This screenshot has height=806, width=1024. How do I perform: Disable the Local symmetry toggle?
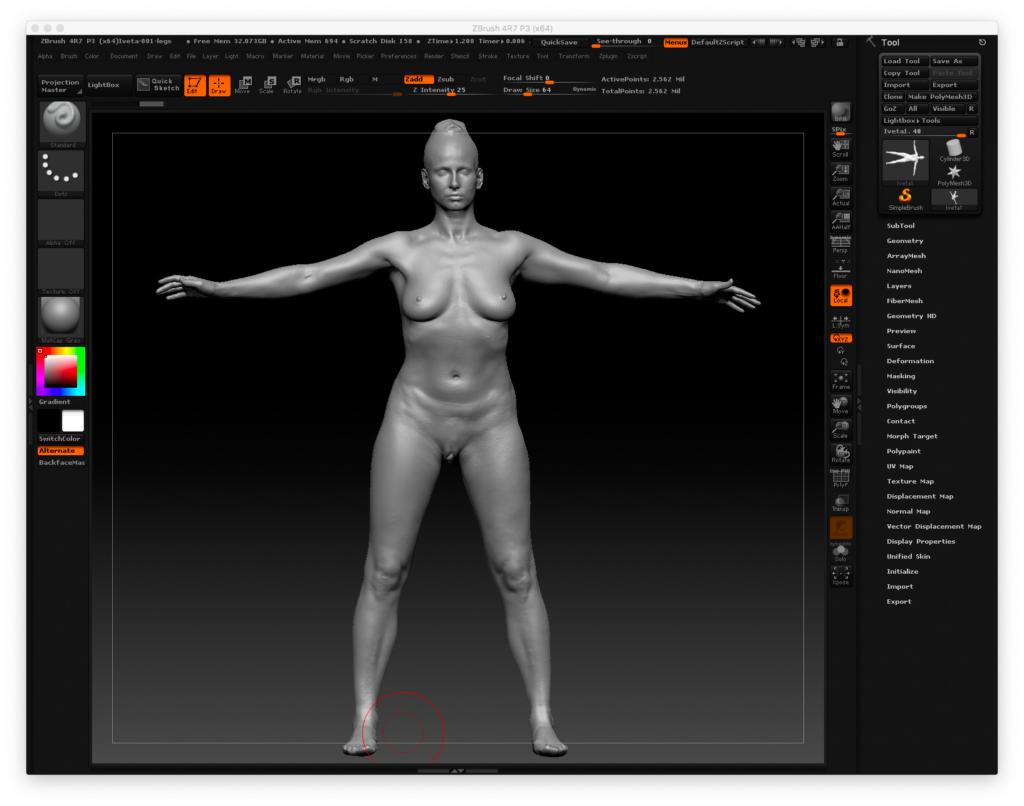[840, 295]
